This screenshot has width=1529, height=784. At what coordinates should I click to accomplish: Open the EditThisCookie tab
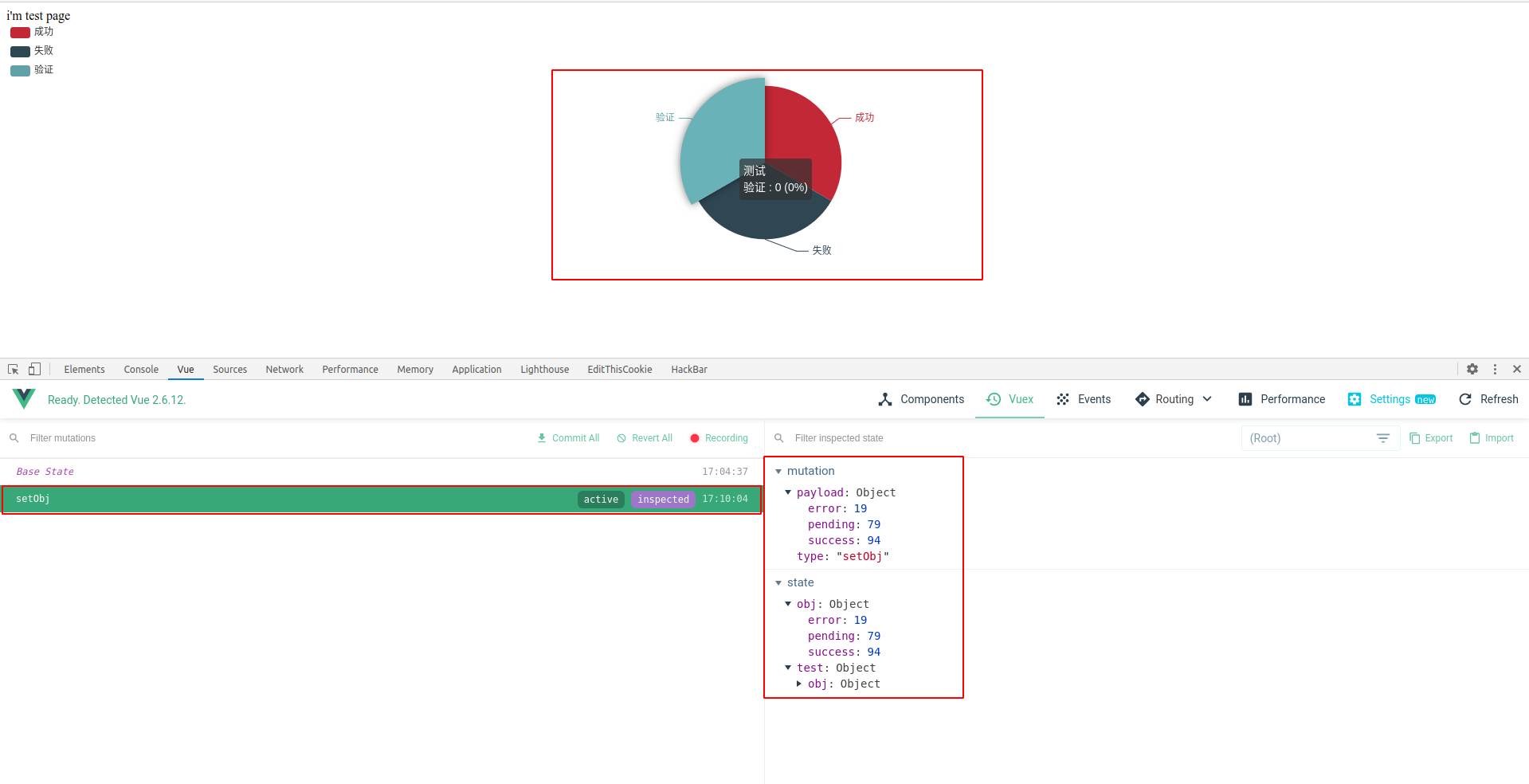[620, 369]
